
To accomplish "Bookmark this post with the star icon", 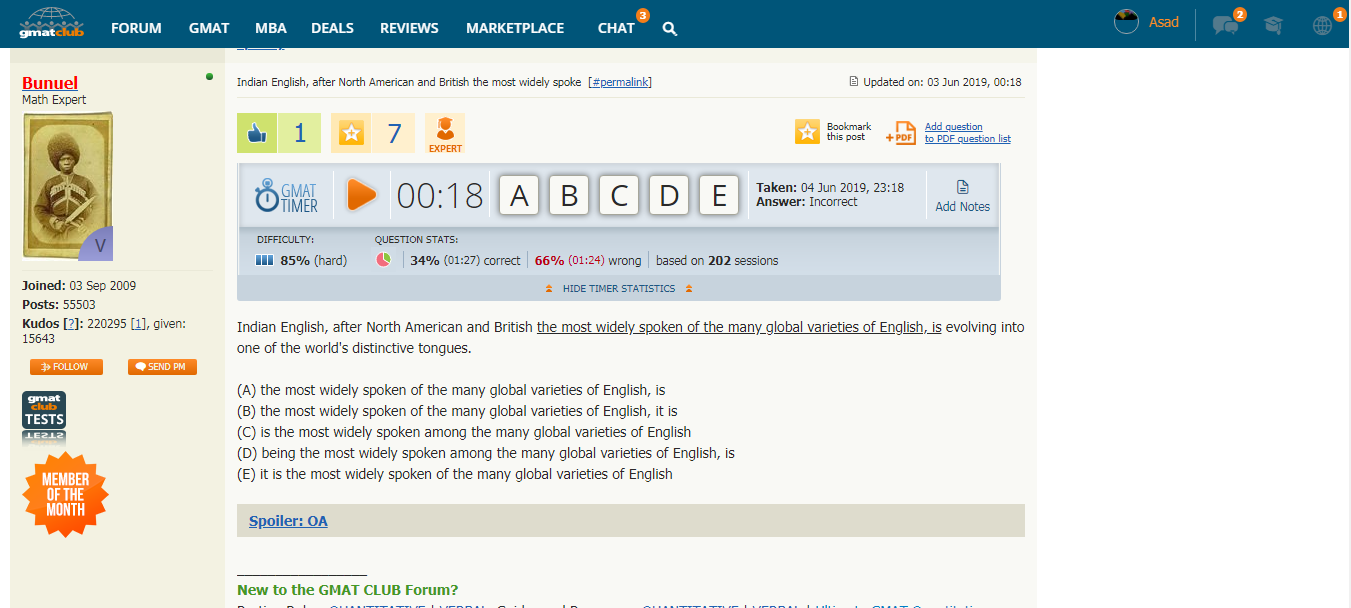I will click(807, 132).
